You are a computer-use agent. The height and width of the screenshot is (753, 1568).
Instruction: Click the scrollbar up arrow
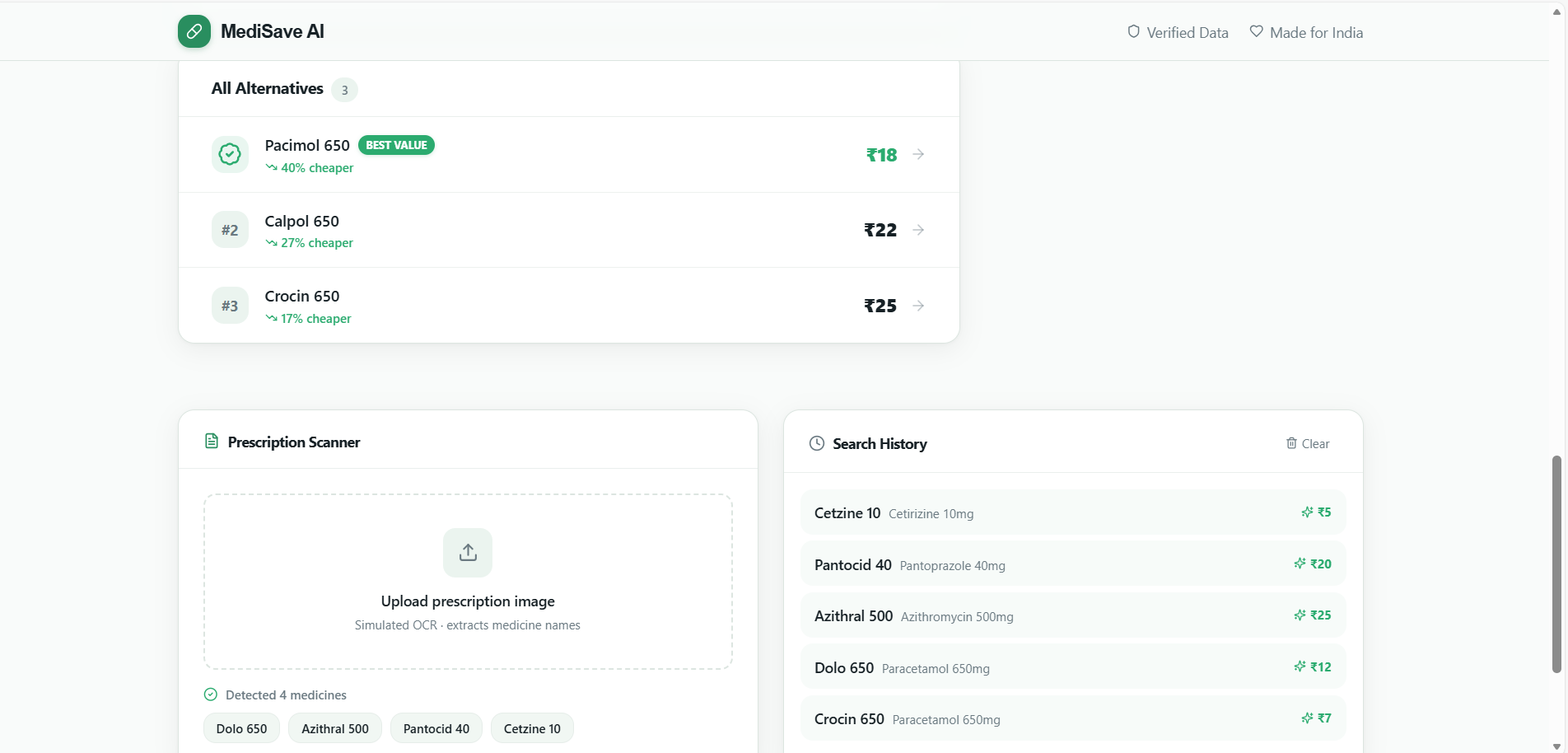pyautogui.click(x=1556, y=12)
